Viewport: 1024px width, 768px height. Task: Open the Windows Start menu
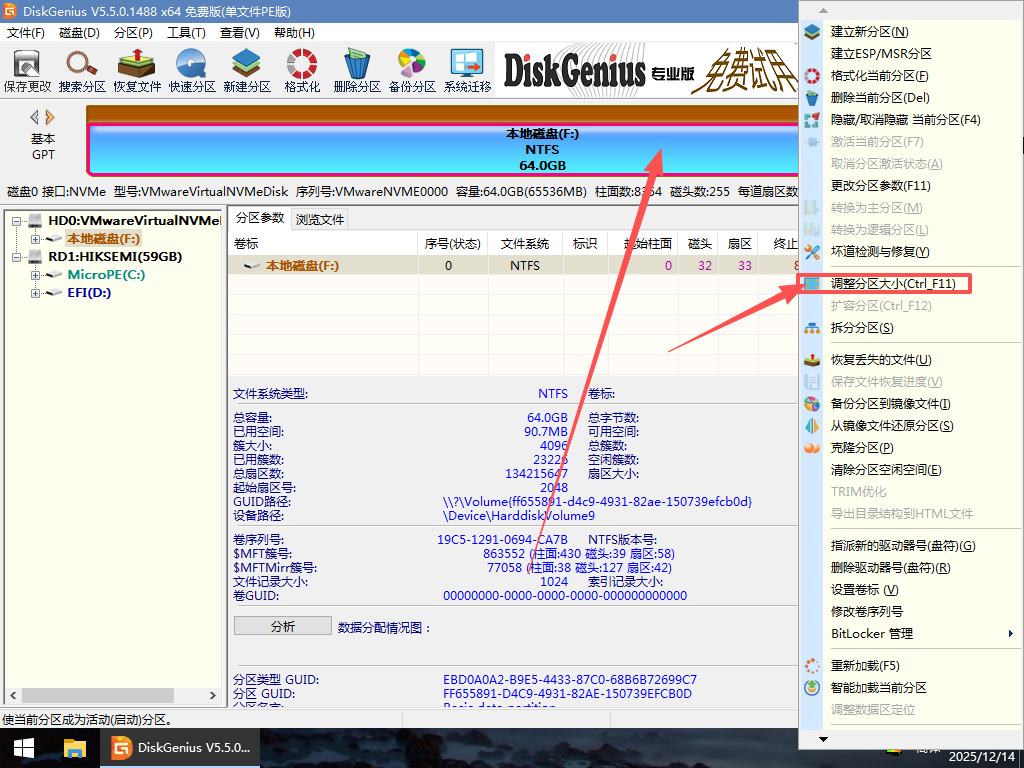tap(23, 747)
